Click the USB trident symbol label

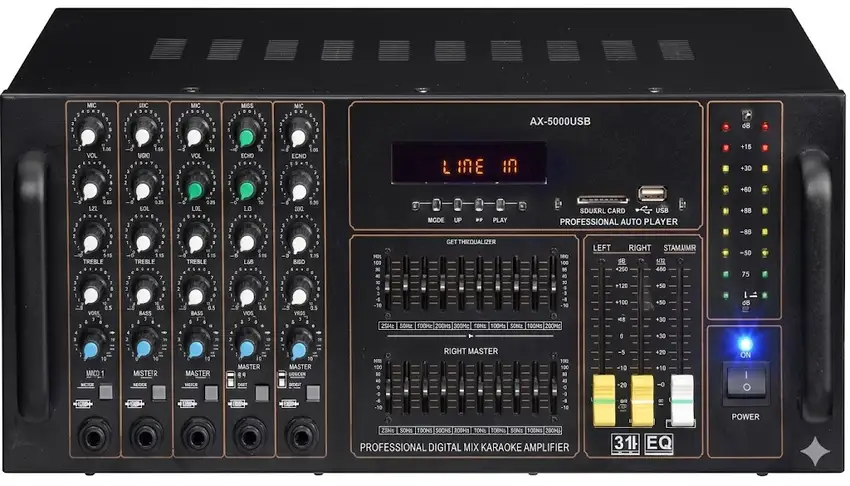click(643, 210)
